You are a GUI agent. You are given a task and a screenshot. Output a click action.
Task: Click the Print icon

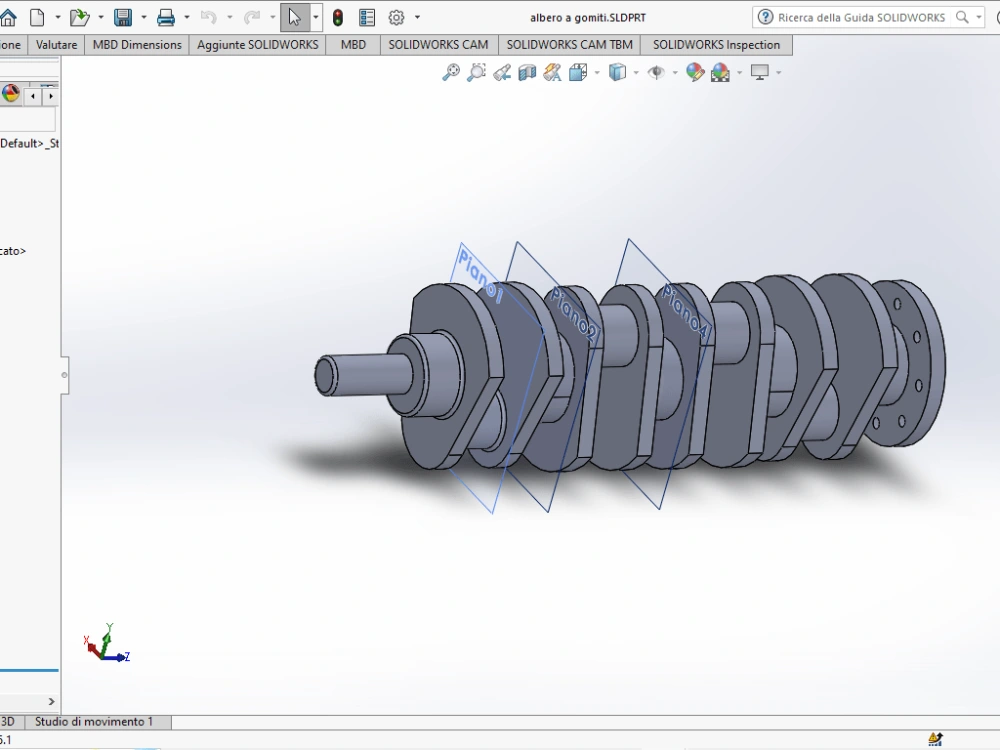(x=166, y=17)
